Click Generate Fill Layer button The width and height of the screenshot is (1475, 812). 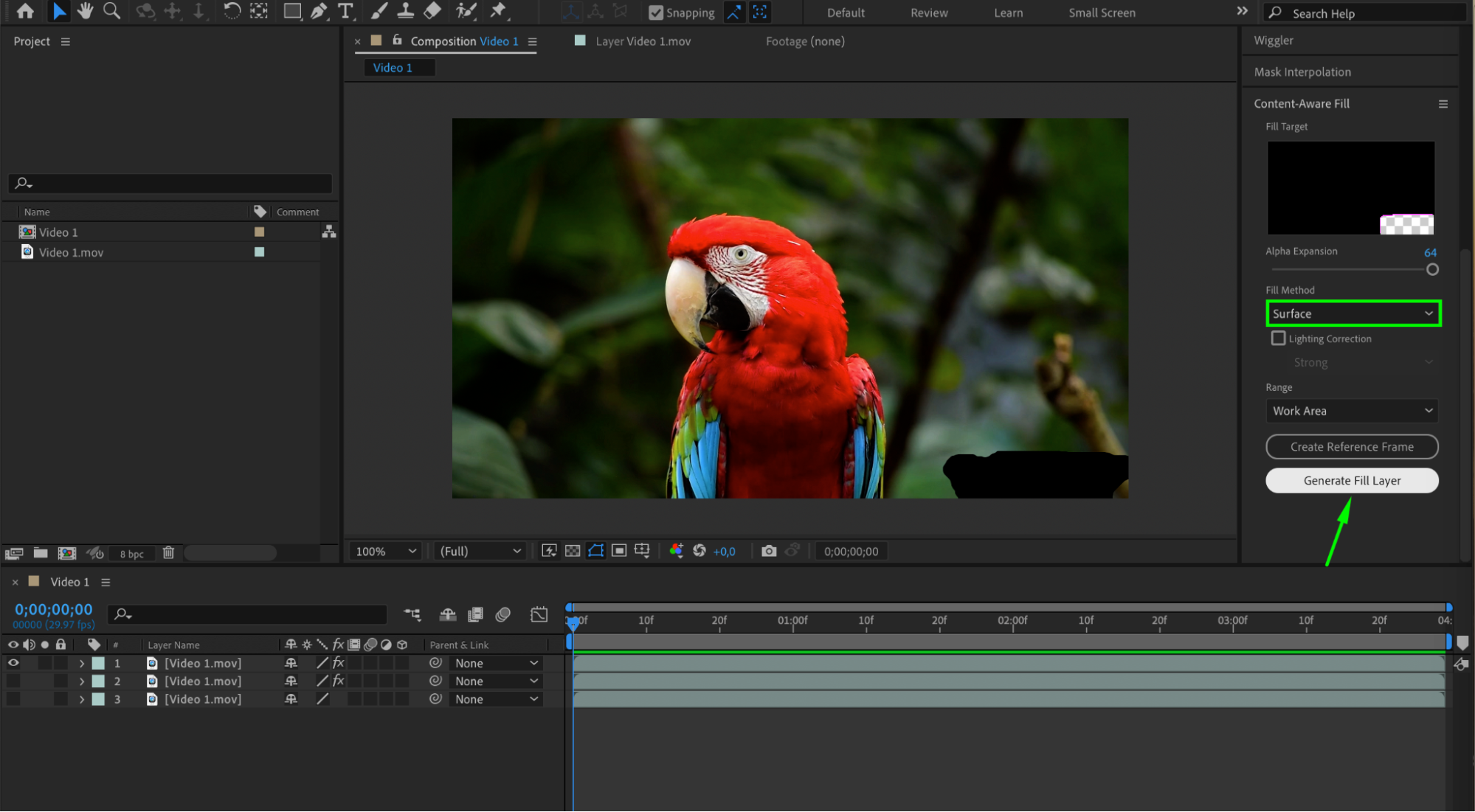[x=1352, y=481]
